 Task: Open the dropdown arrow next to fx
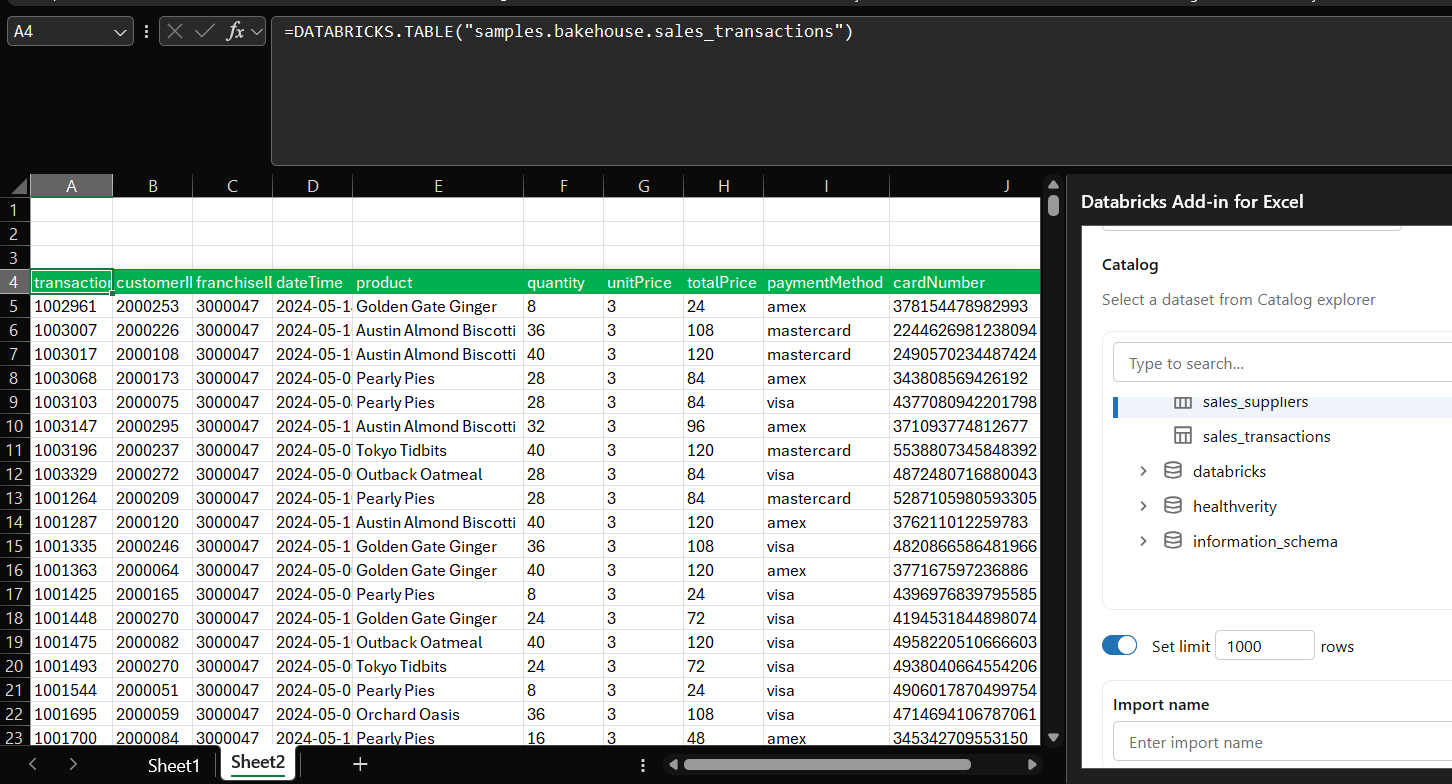point(257,32)
